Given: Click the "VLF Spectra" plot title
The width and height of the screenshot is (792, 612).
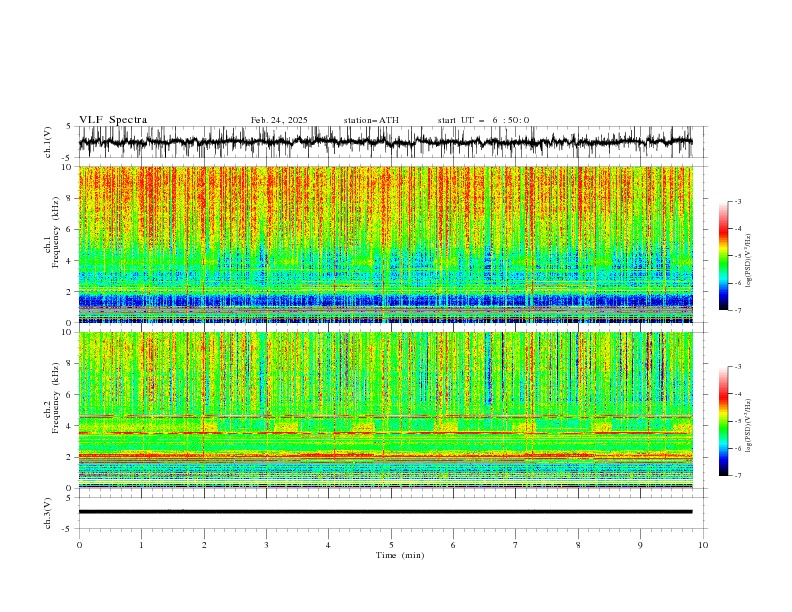Looking at the screenshot, I should click(113, 120).
